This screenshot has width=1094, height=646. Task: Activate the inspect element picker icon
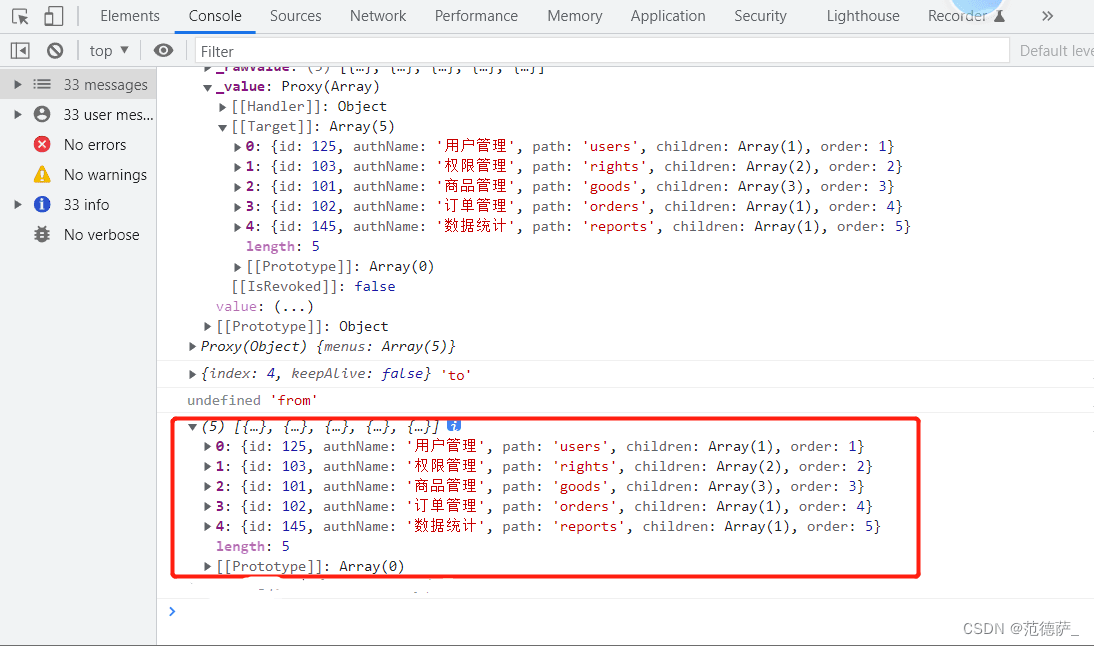[20, 16]
